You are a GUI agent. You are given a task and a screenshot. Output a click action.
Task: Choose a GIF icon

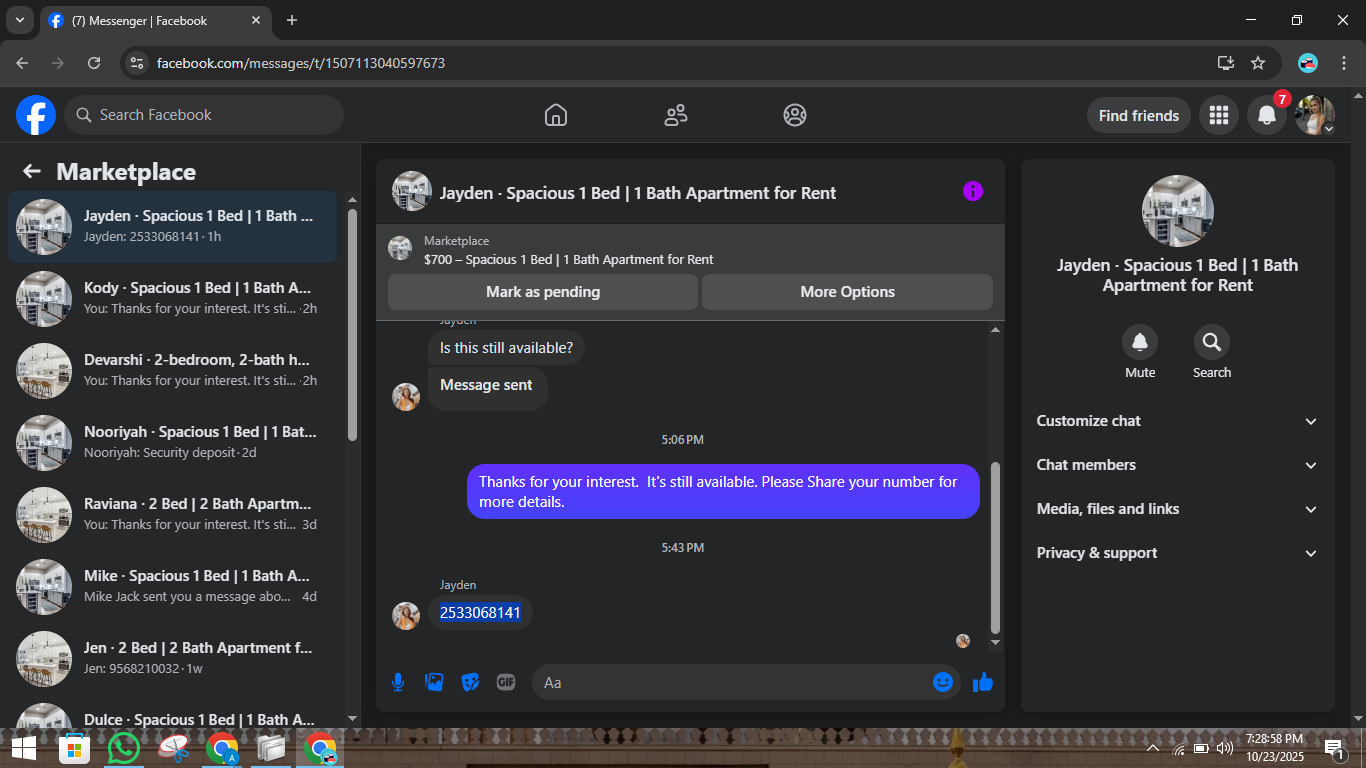click(506, 682)
